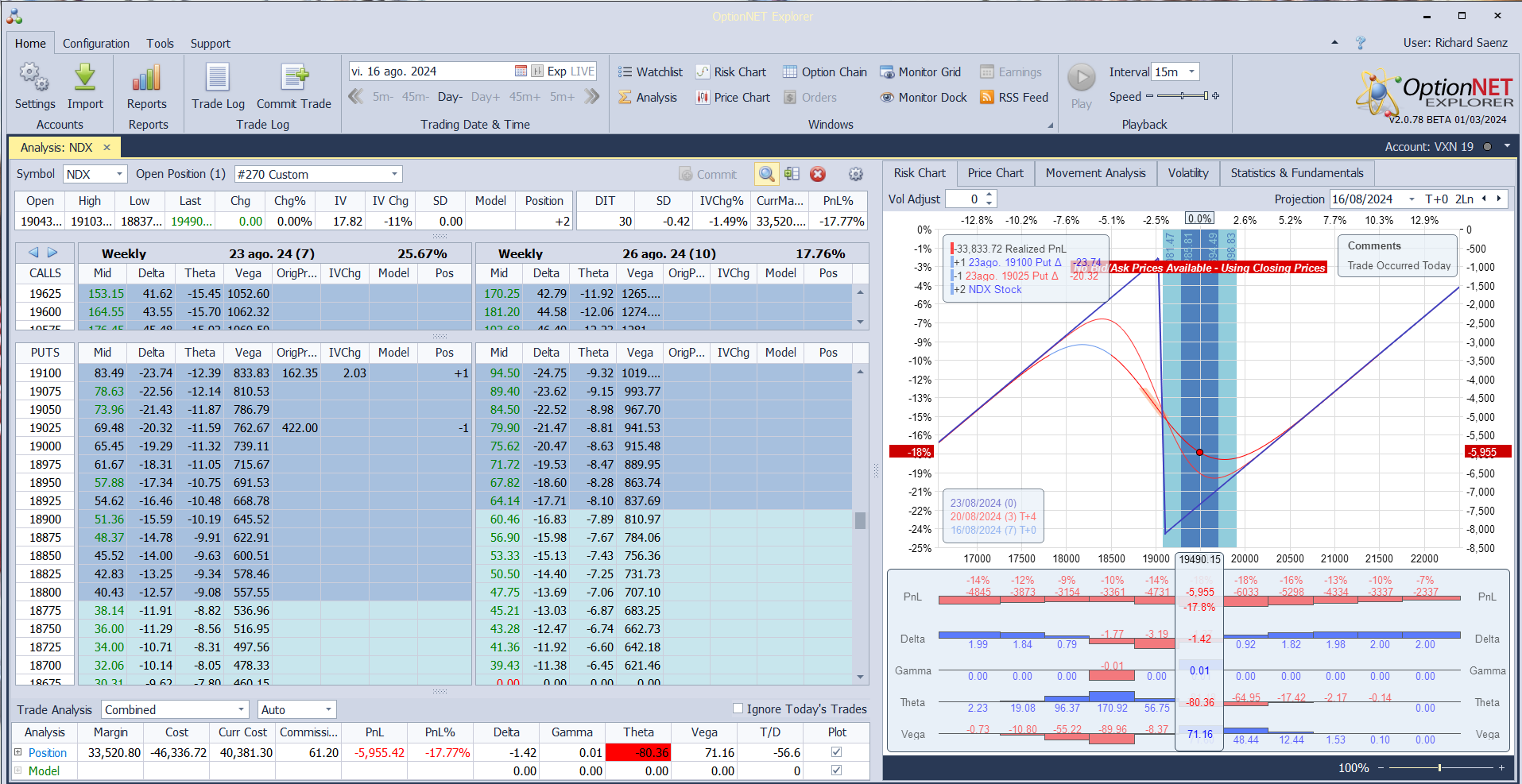Click the Play playback button

(1081, 78)
